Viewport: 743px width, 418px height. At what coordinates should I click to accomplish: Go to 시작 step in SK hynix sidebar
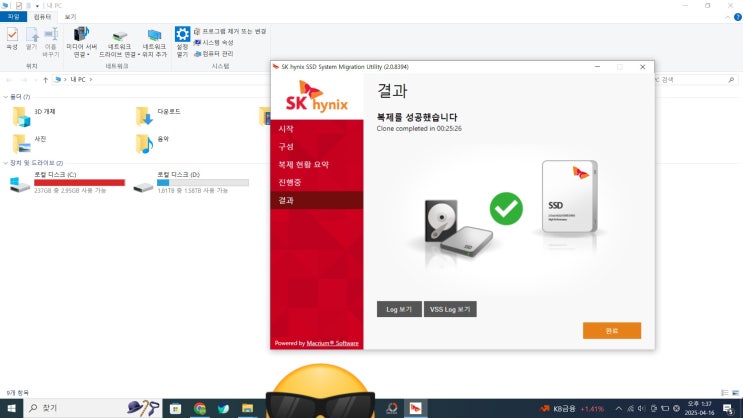317,129
